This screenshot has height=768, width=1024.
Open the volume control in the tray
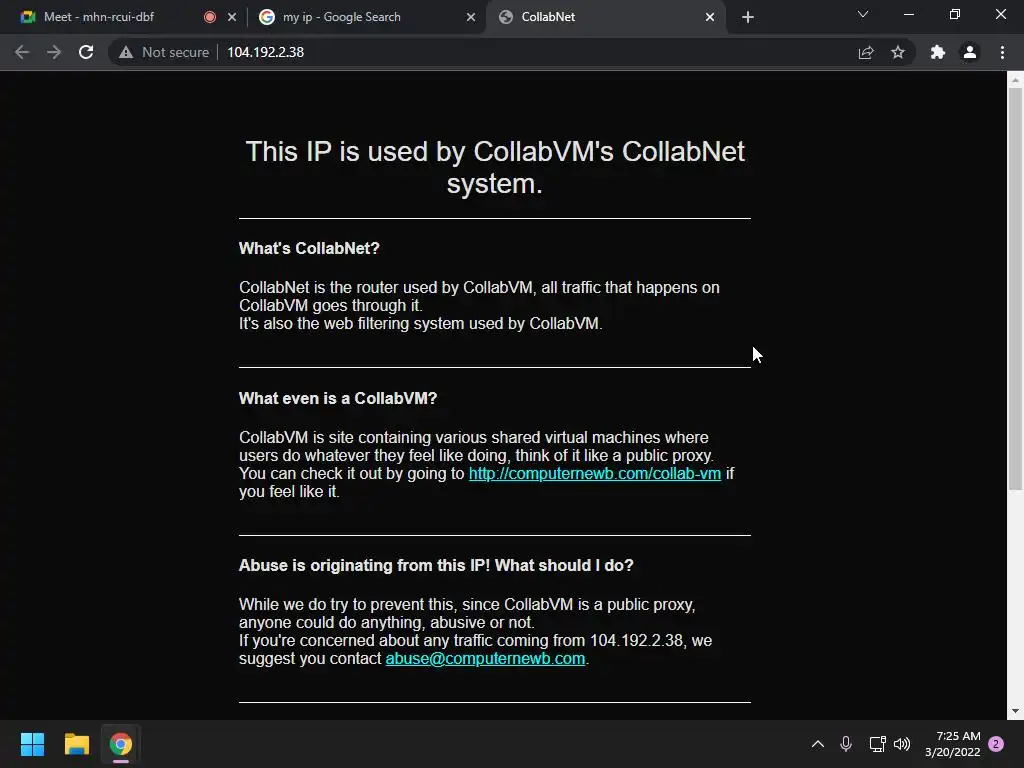pos(902,744)
